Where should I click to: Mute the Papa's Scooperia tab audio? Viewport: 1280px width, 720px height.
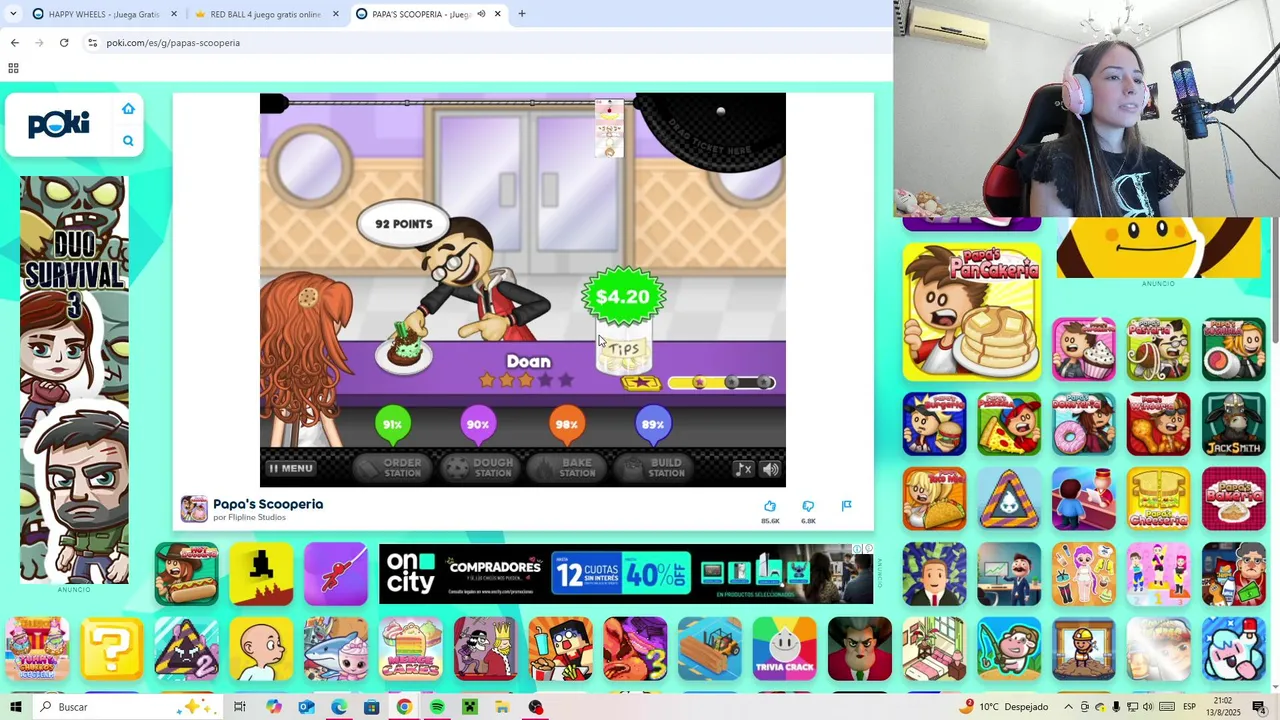481,14
